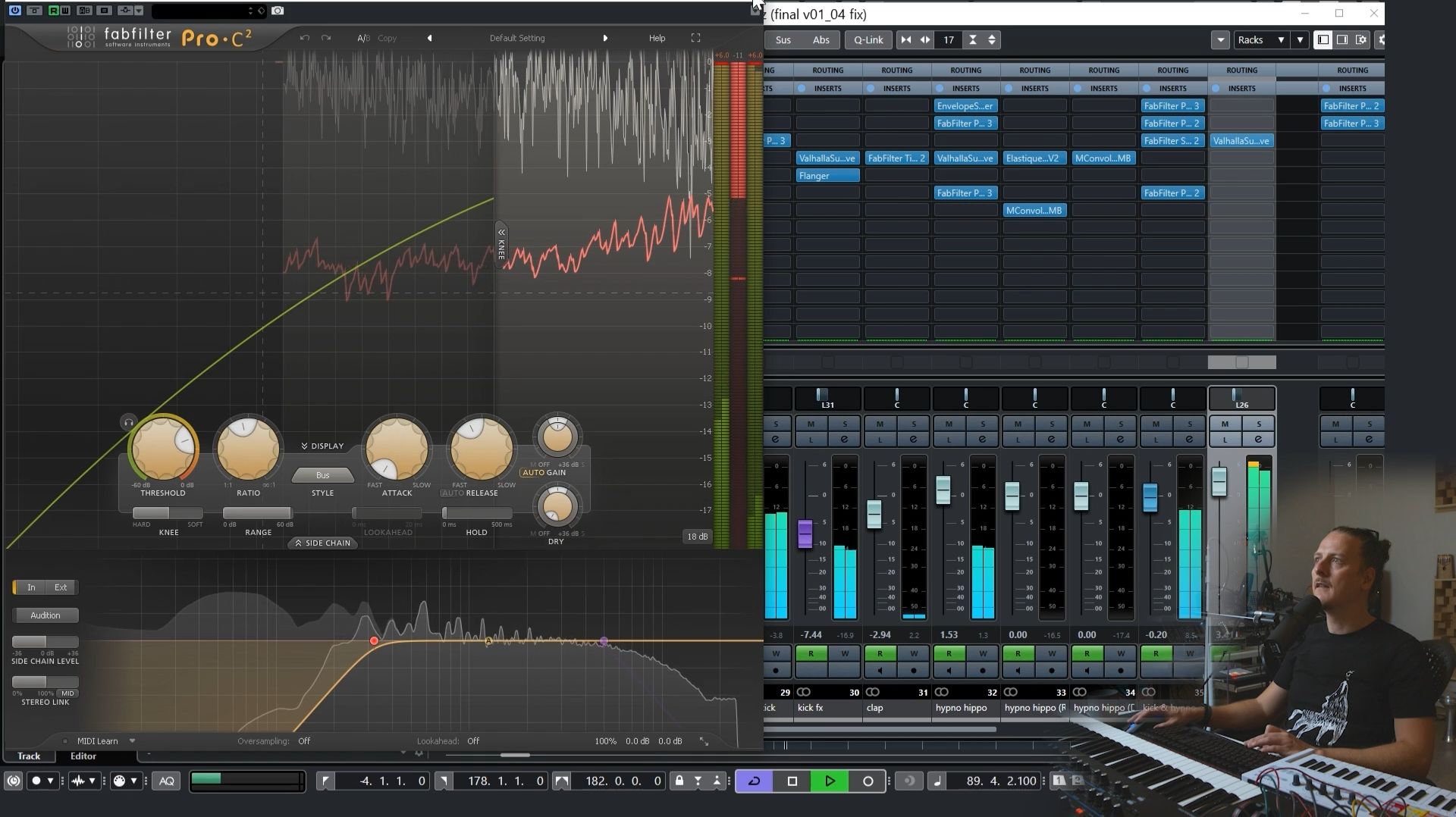
Task: Click the Abs button in mixer toolbar
Action: coord(821,40)
